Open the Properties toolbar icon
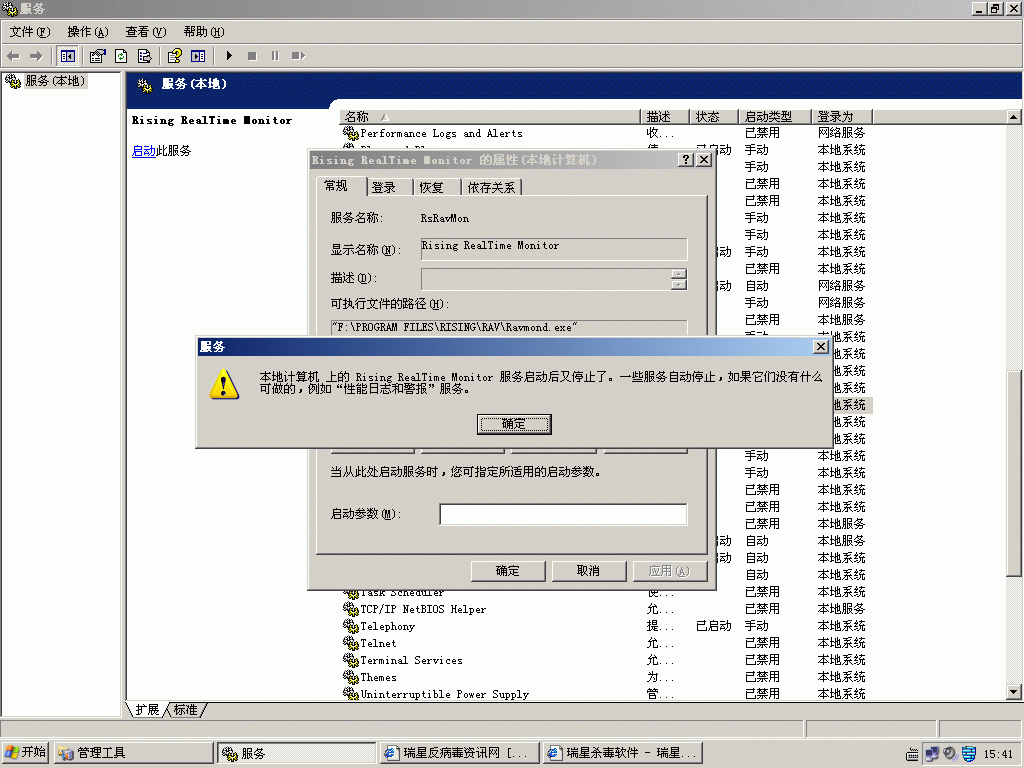 [97, 56]
